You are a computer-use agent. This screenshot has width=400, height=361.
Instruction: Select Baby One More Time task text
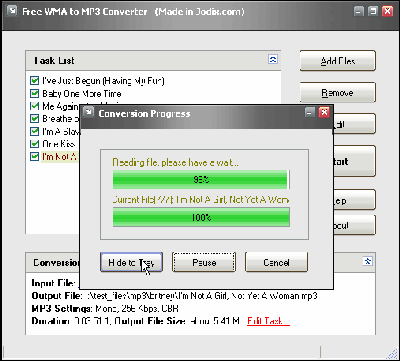pyautogui.click(x=81, y=93)
